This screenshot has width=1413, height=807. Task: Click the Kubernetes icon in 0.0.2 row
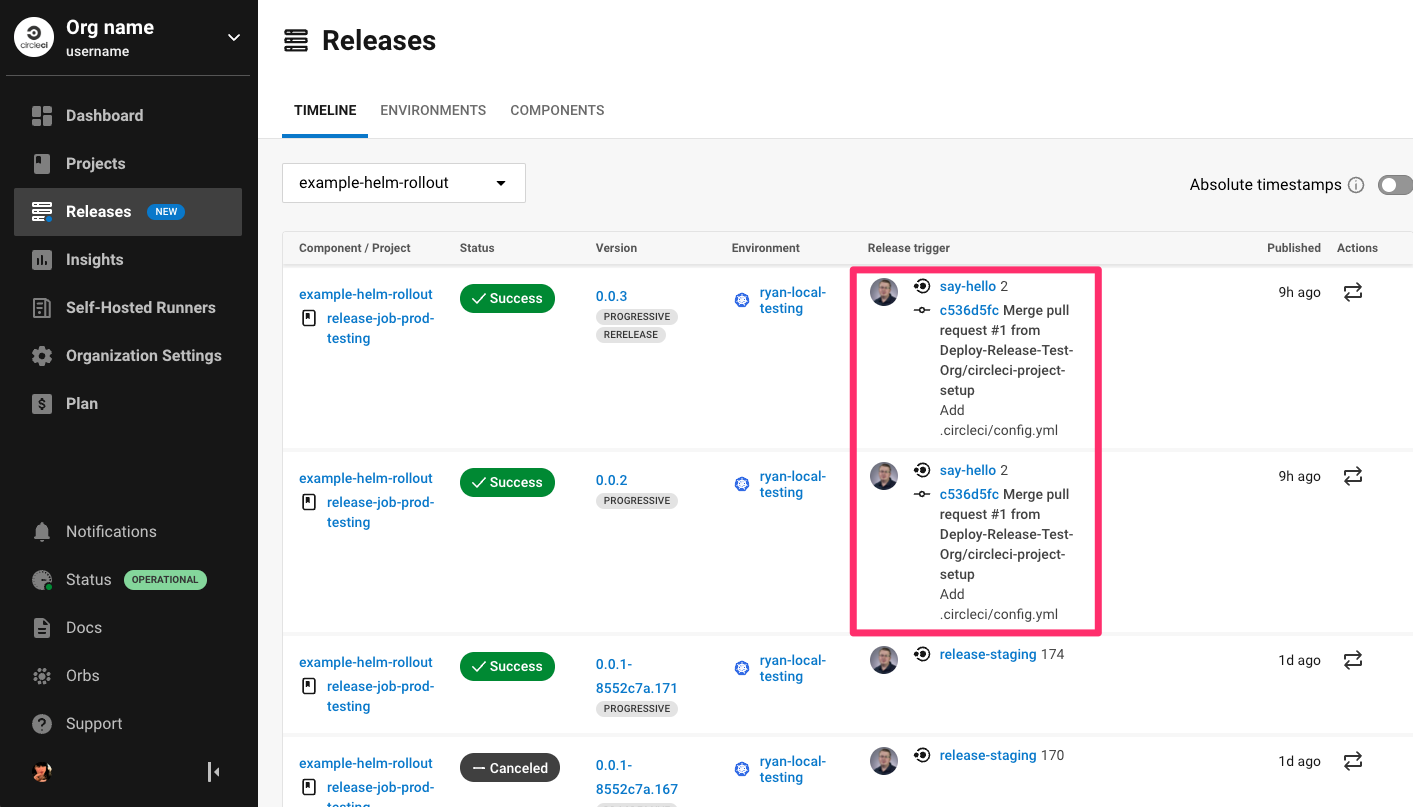tap(742, 484)
